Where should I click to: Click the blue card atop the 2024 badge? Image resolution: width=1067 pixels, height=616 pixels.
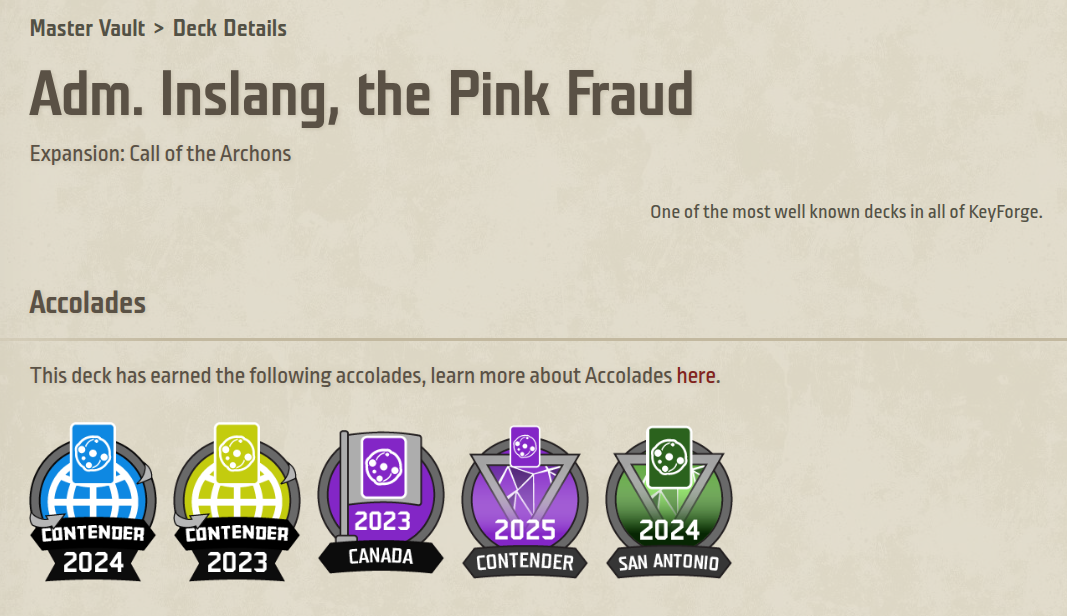(x=93, y=454)
